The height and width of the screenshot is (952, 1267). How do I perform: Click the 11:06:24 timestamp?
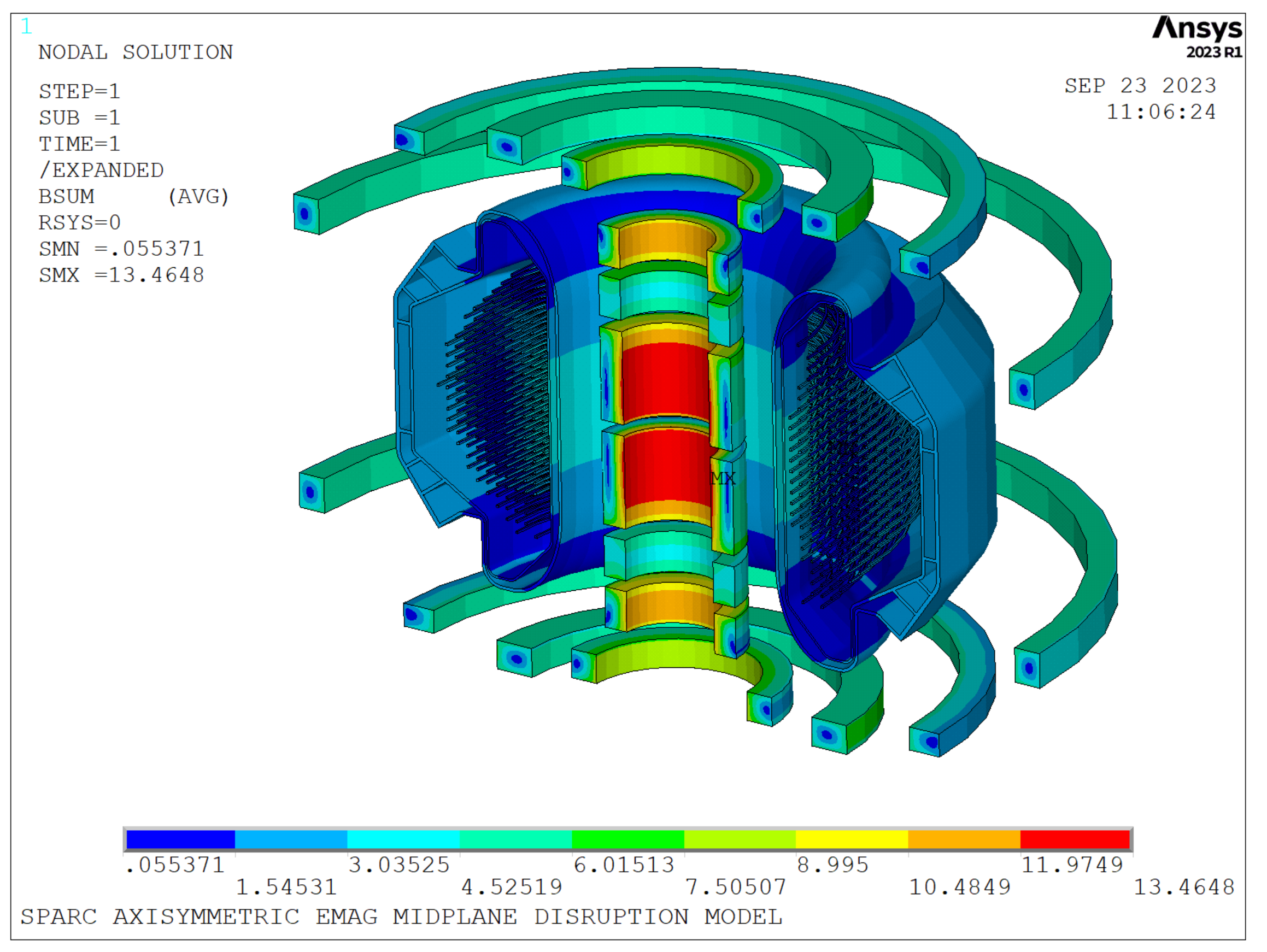click(x=1160, y=112)
